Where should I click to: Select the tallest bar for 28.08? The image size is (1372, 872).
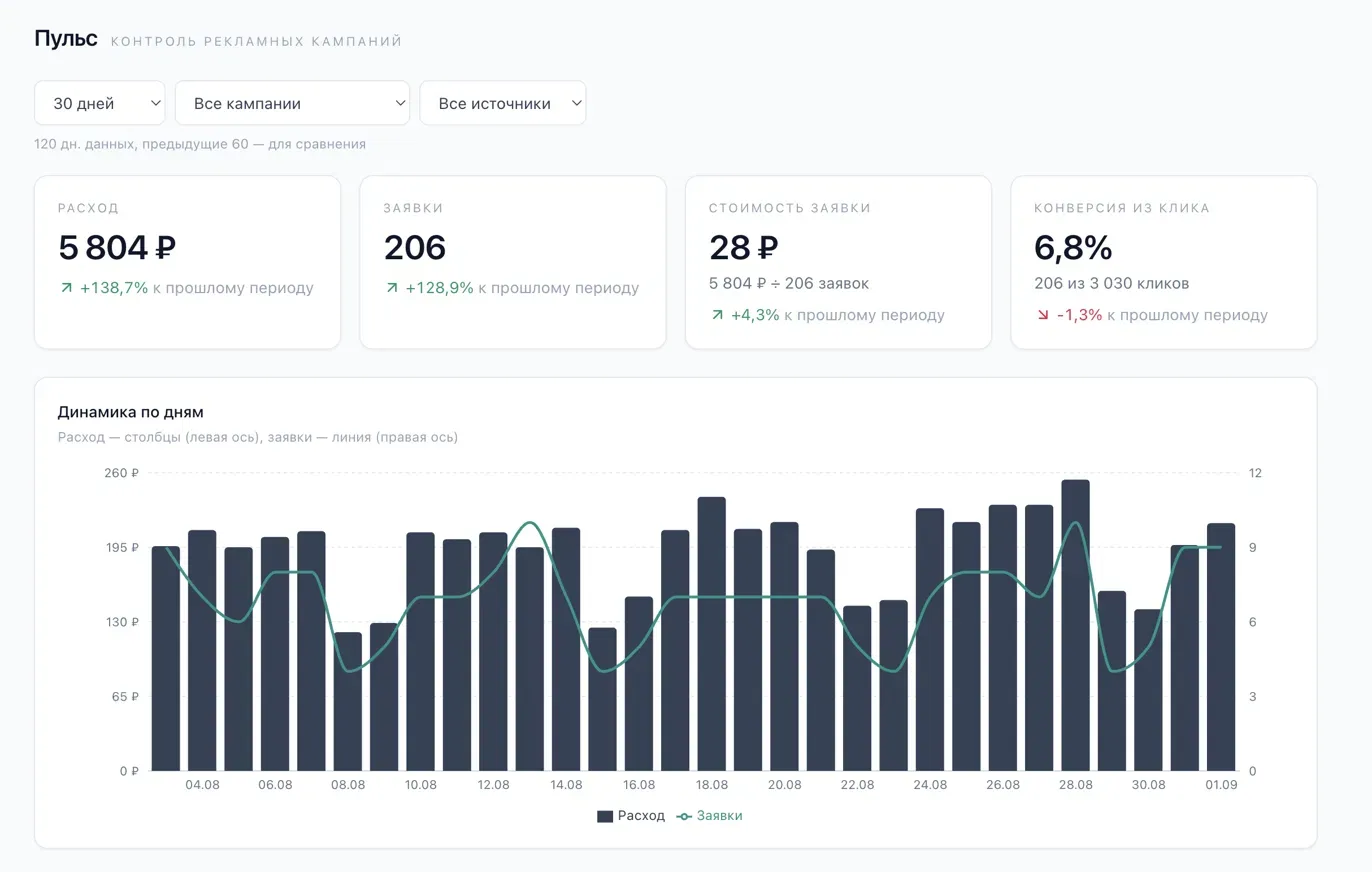(1076, 625)
